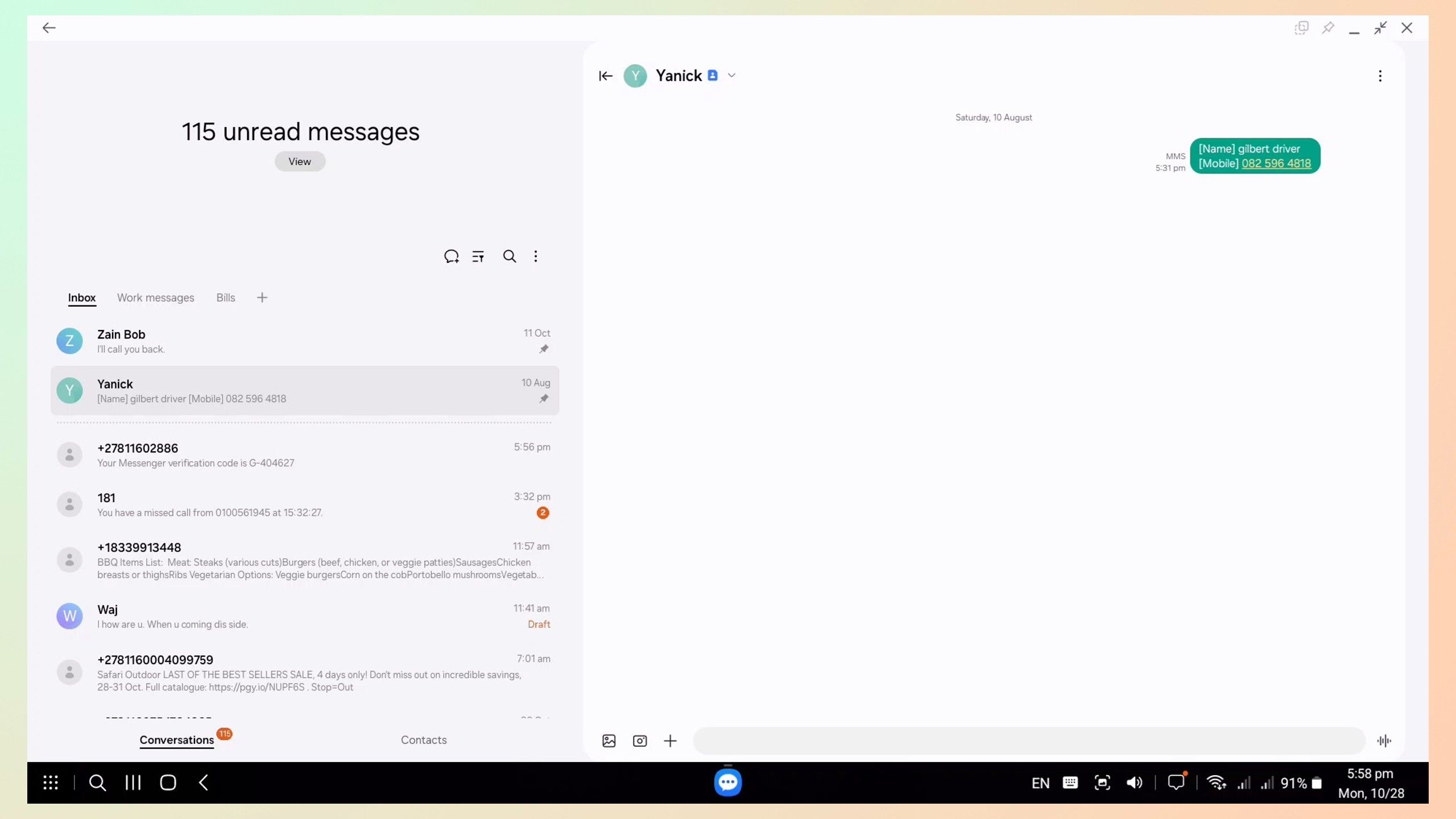Click the Messenger app icon in taskbar
1456x819 pixels.
click(x=727, y=783)
